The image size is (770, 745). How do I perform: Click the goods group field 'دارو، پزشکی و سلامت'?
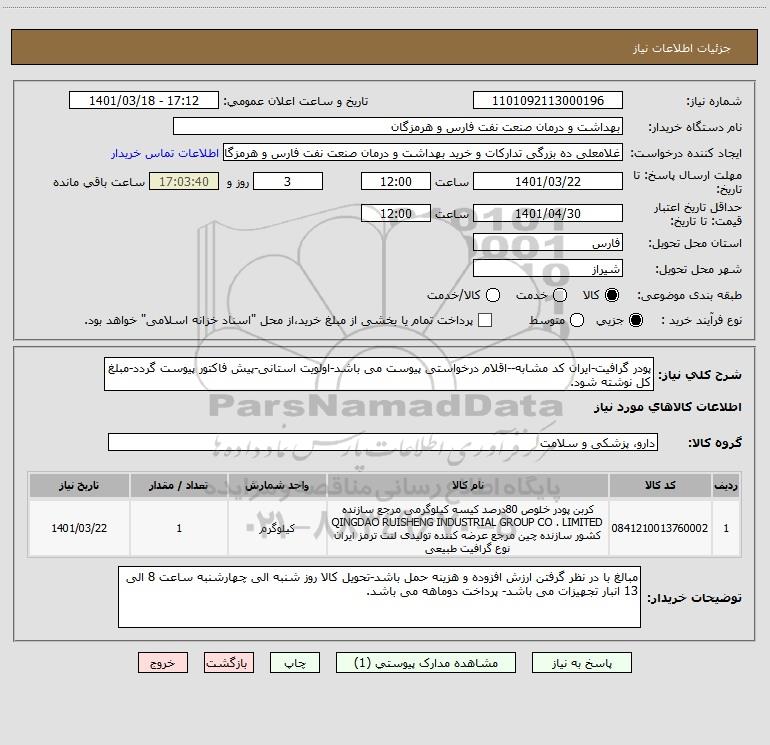(383, 442)
